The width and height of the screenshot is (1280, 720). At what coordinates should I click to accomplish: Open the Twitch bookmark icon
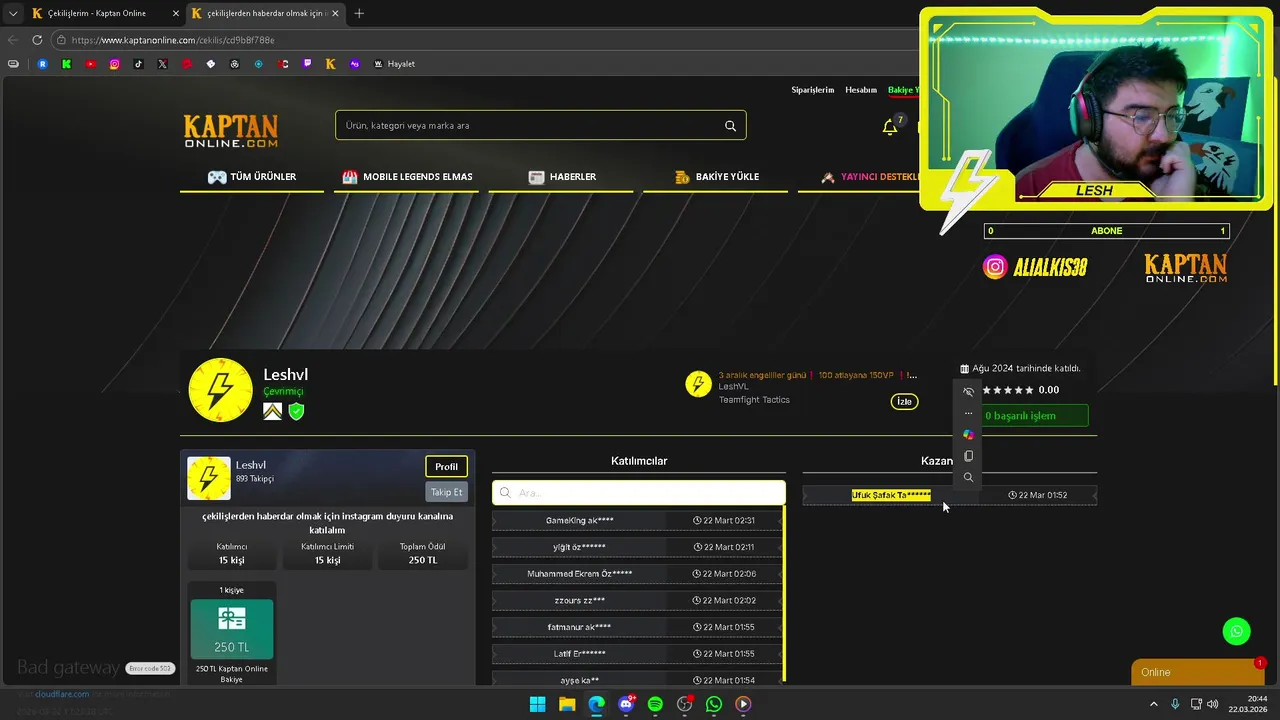(307, 64)
